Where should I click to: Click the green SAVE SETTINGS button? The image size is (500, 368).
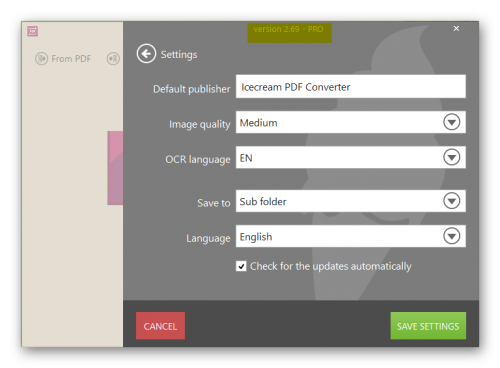428,326
